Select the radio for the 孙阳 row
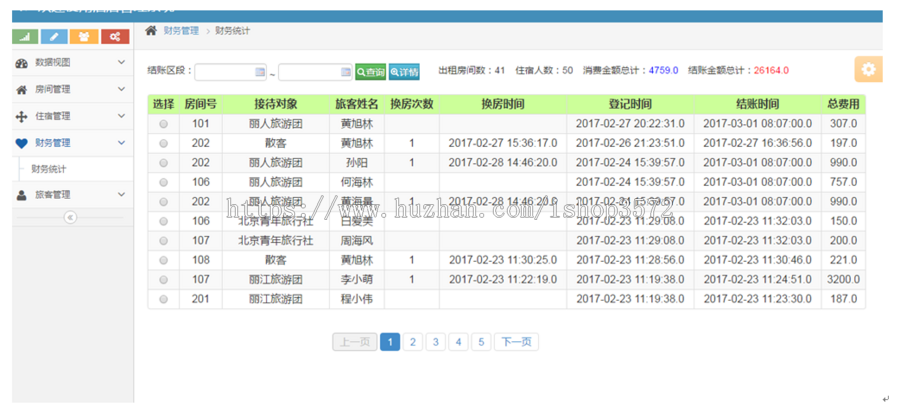900x413 pixels. [164, 163]
